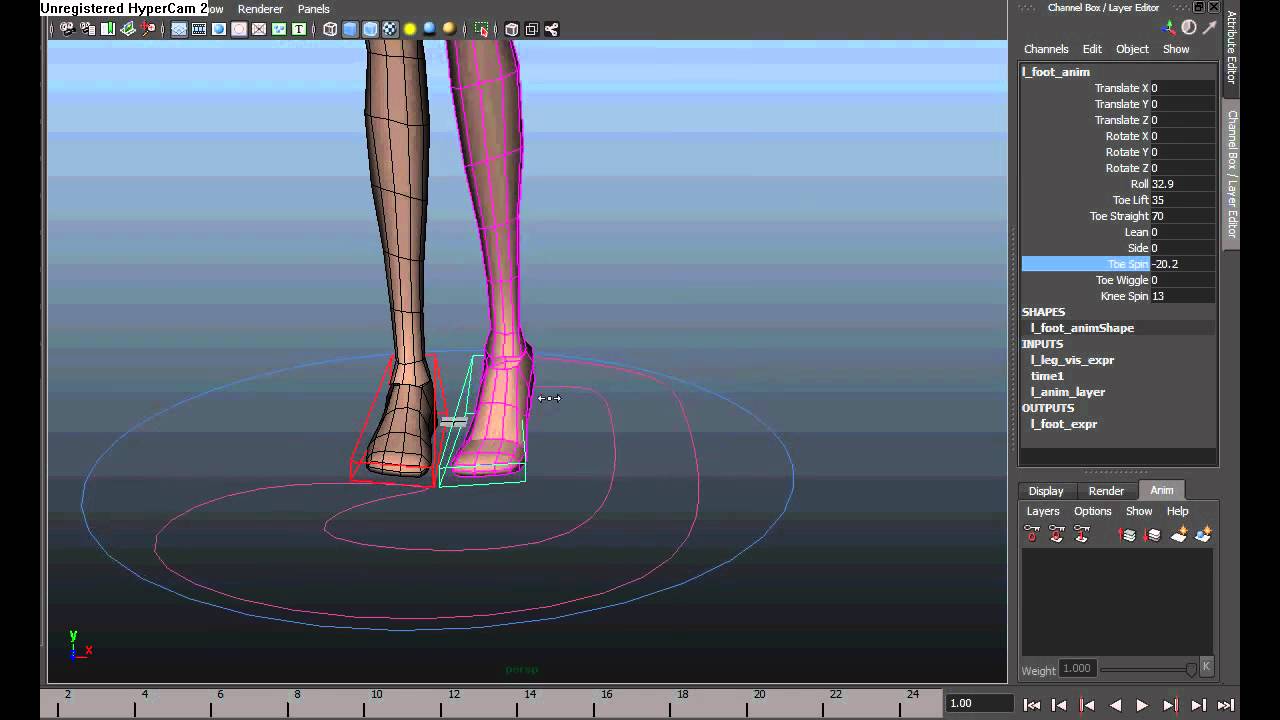Go to start of playback range
Screen dimensions: 1280x720
click(1032, 705)
